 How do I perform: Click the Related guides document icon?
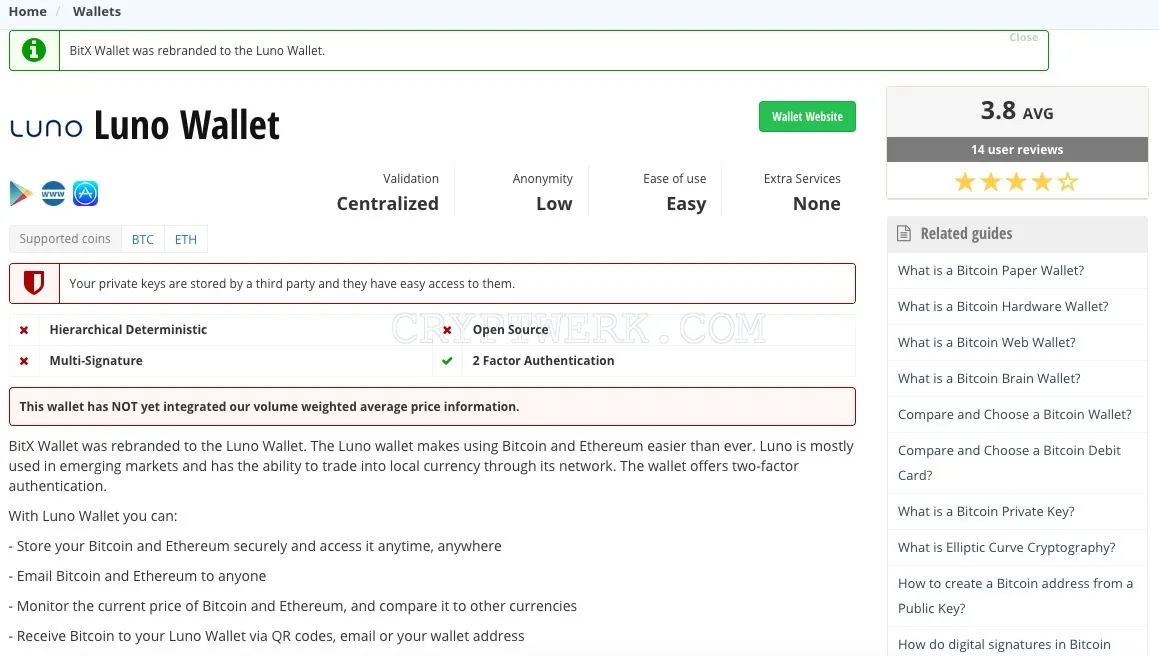click(x=904, y=234)
